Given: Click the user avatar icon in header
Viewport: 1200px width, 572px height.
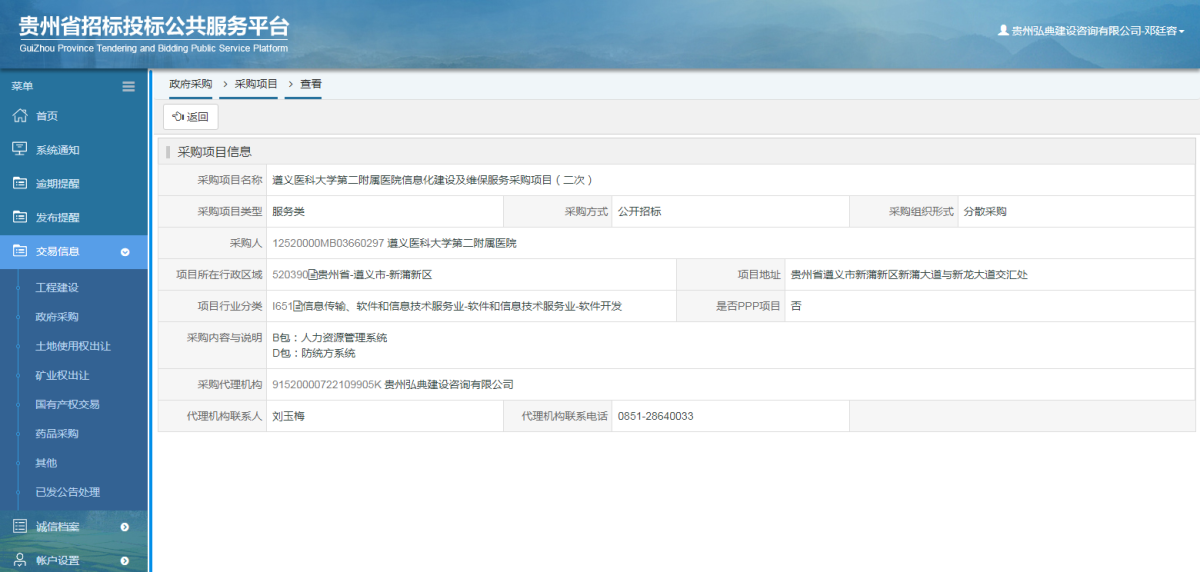Looking at the screenshot, I should 1003,31.
